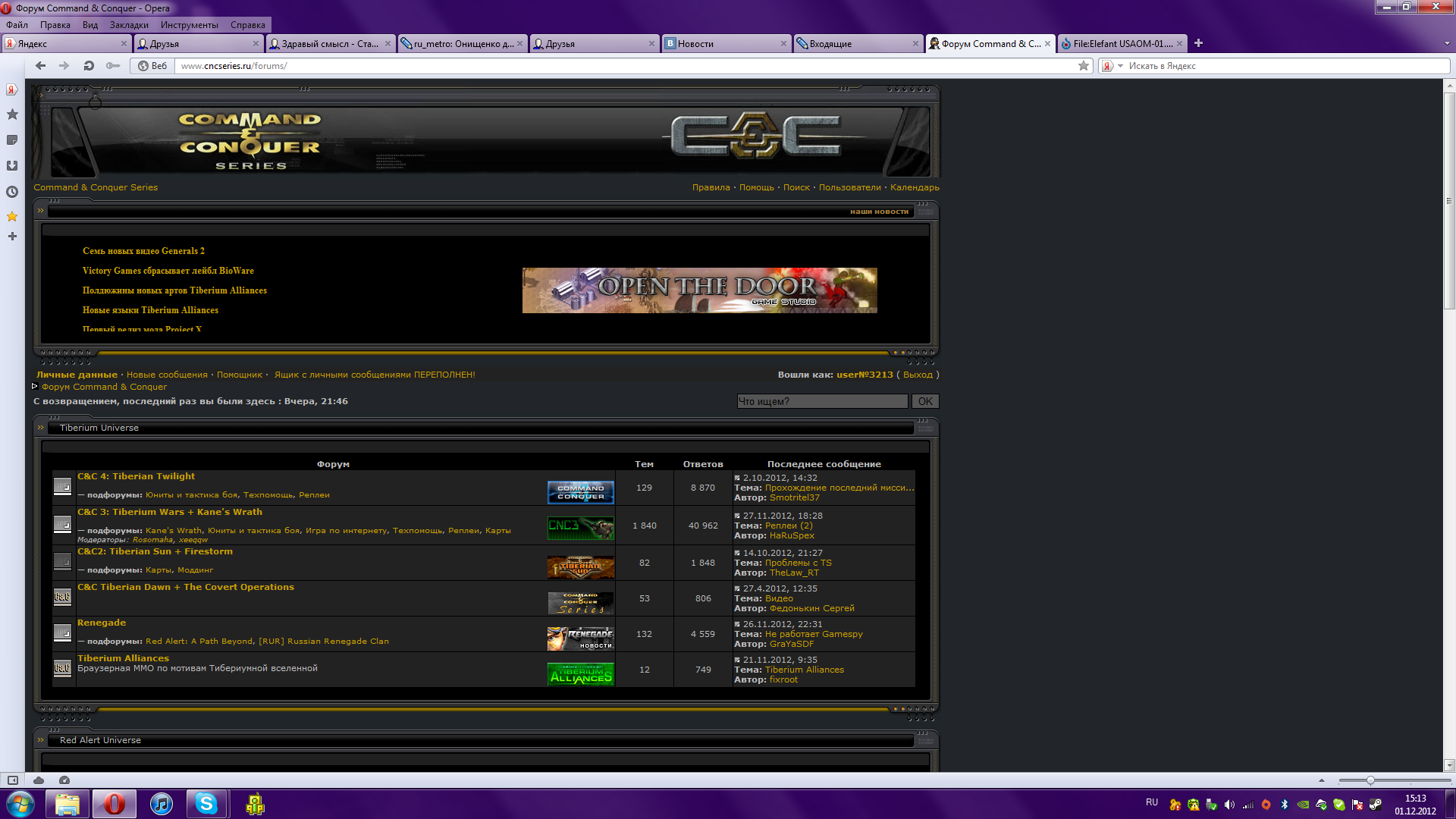Open Skype from the taskbar
Screen dimensions: 1456x819
(x=206, y=804)
